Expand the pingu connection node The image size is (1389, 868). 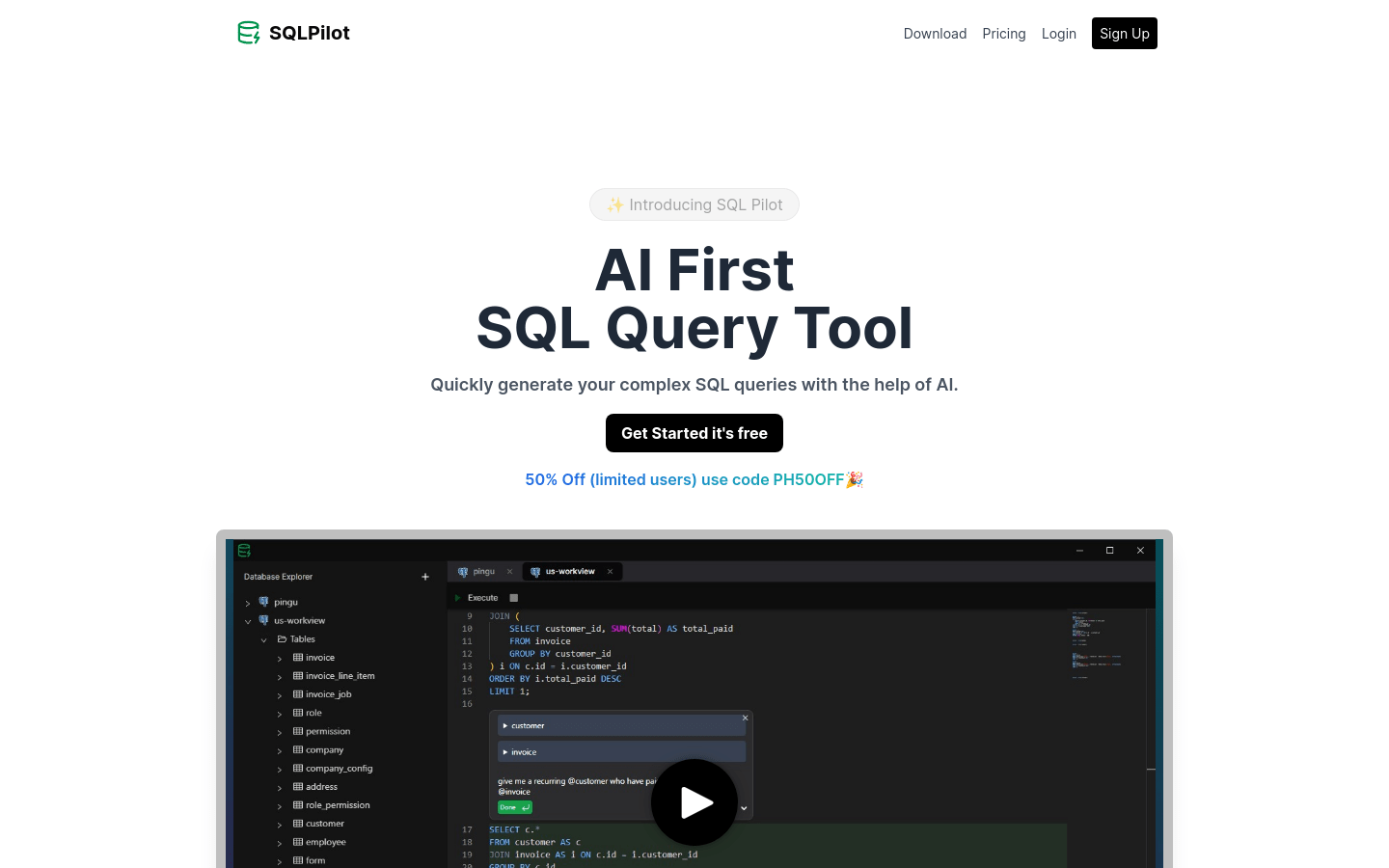click(248, 603)
